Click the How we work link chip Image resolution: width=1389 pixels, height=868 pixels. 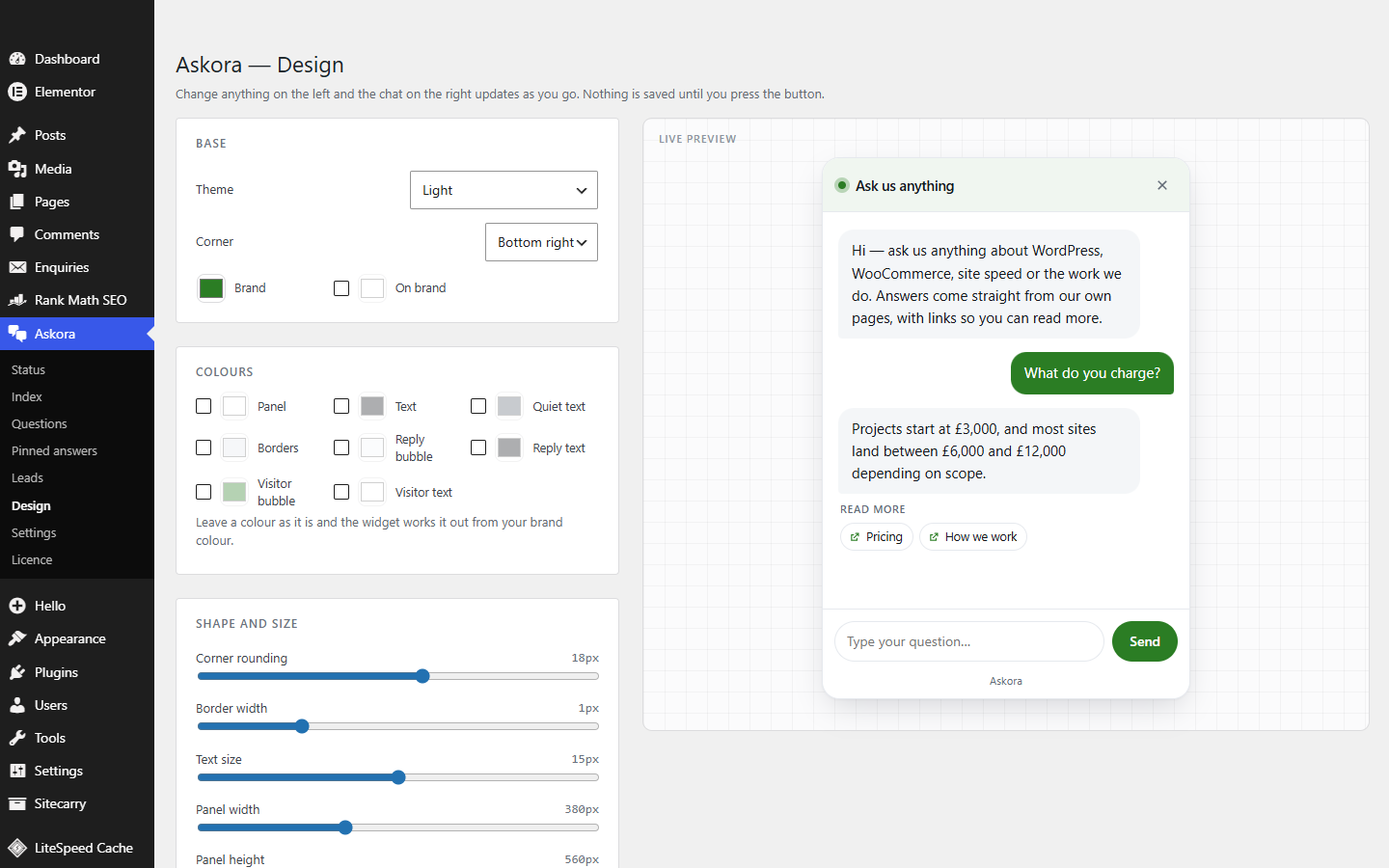click(x=973, y=537)
